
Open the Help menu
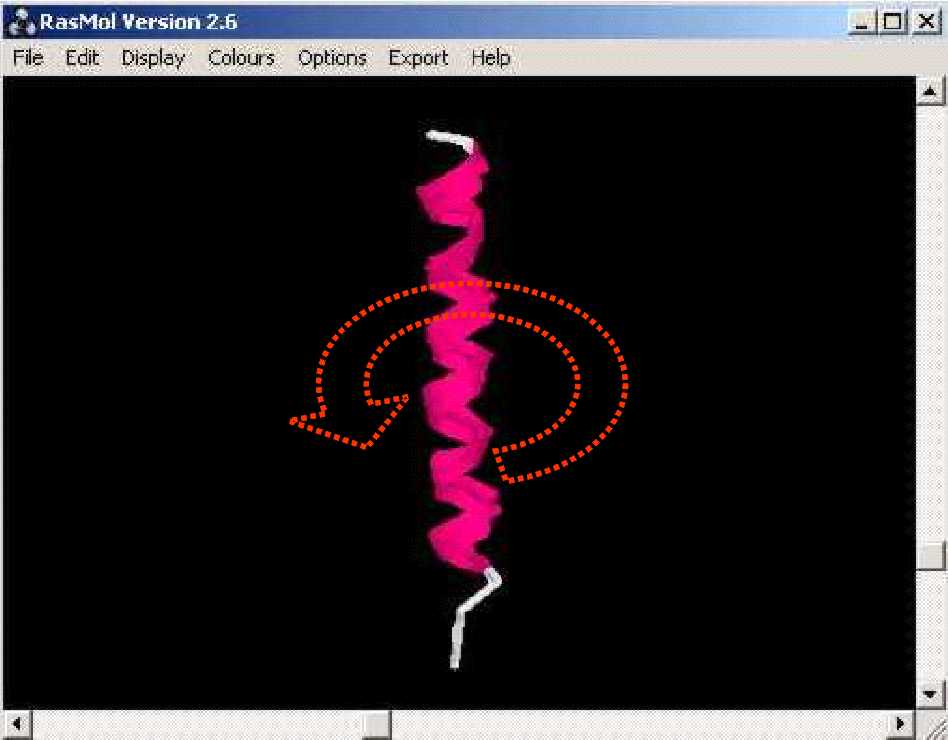point(491,59)
